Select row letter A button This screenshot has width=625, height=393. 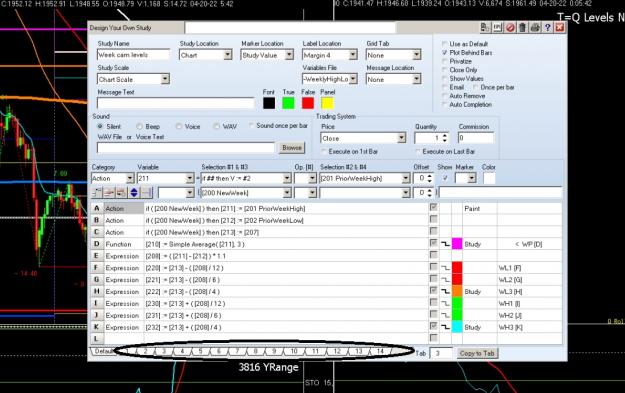96,208
